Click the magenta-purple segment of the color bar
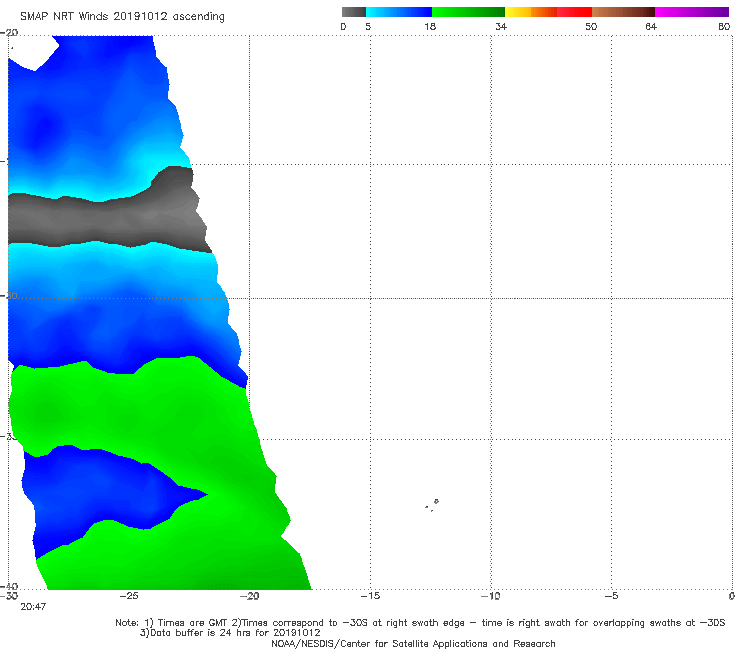The width and height of the screenshot is (740, 650). click(692, 12)
